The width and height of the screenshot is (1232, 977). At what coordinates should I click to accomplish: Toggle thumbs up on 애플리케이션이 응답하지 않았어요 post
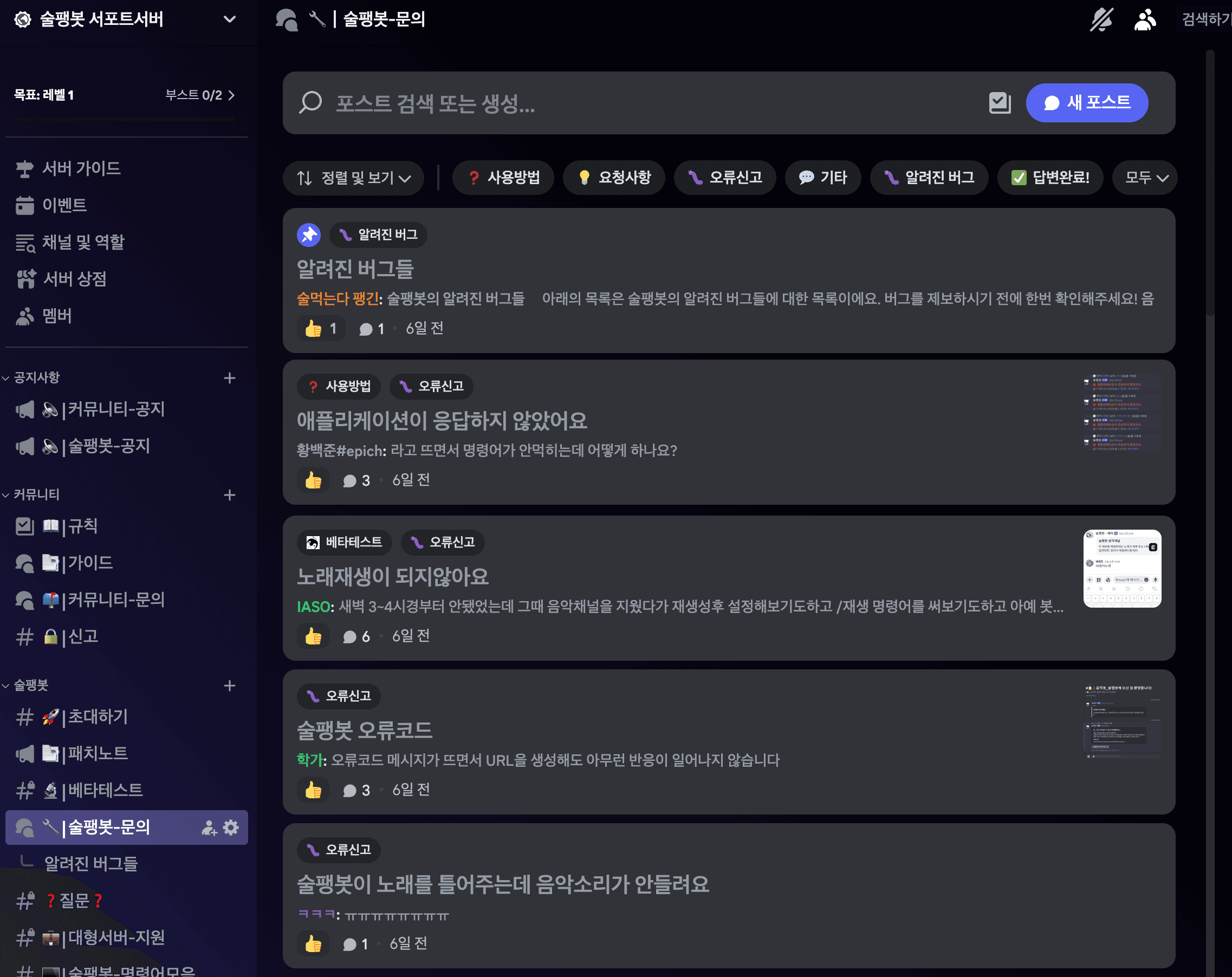(313, 480)
